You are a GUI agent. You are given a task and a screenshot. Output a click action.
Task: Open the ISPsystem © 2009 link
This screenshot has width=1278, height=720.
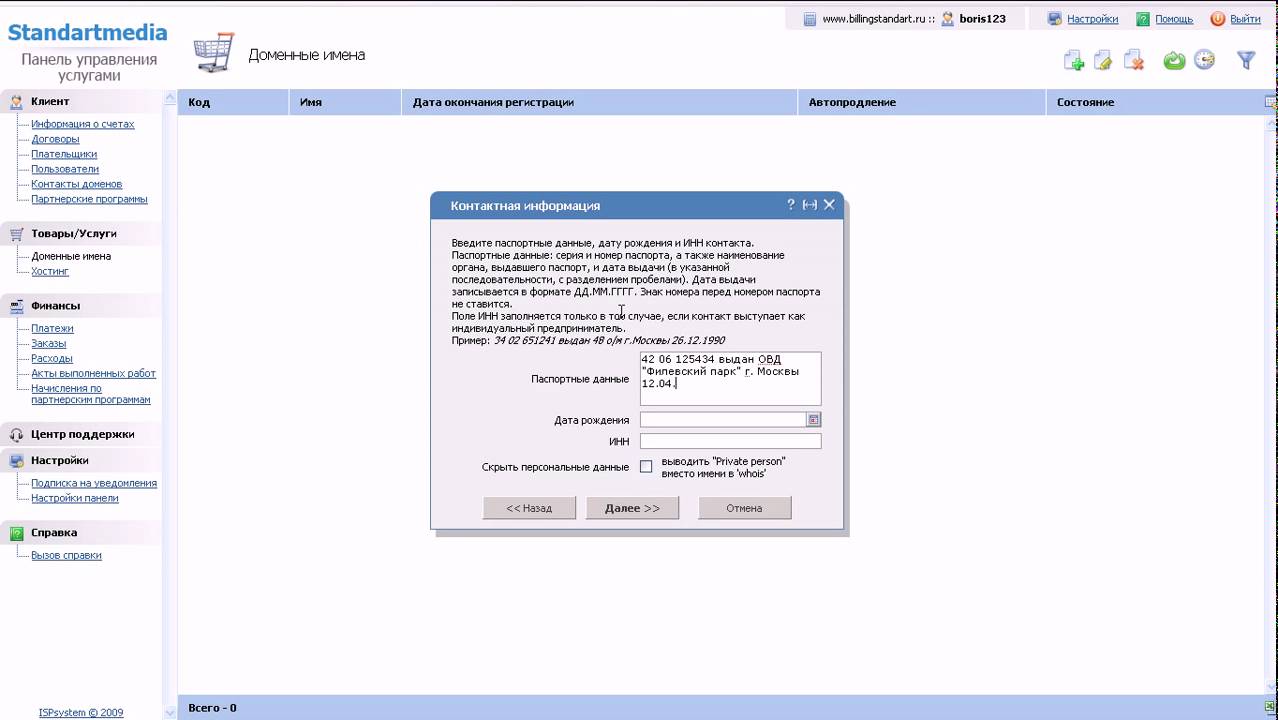(x=81, y=713)
